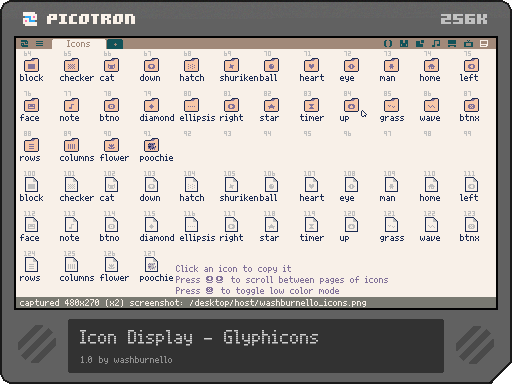Copy the left file icon numbered 111
Screen dimensions: 512x384
(471, 185)
